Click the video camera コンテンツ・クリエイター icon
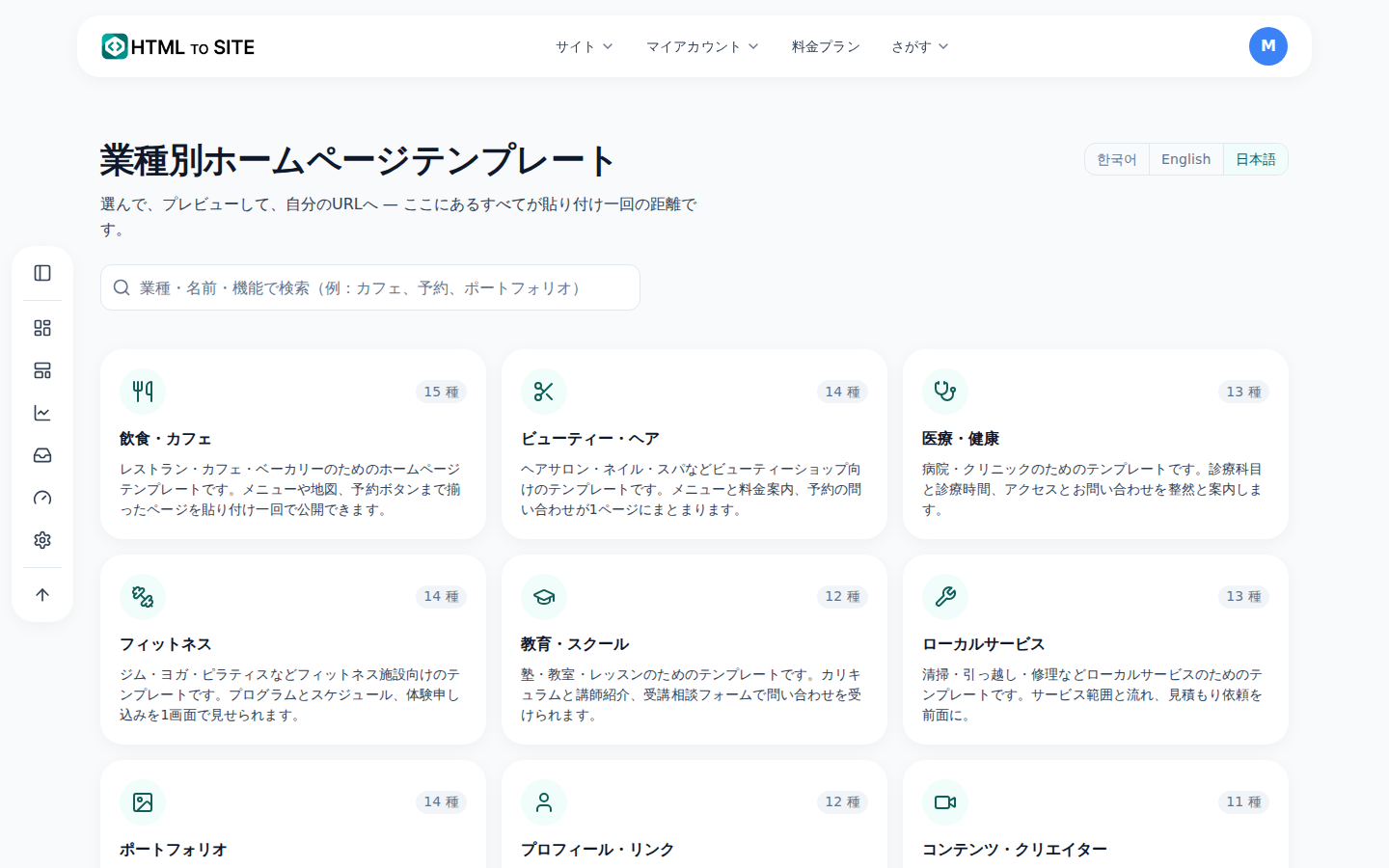This screenshot has width=1389, height=868. [x=945, y=802]
